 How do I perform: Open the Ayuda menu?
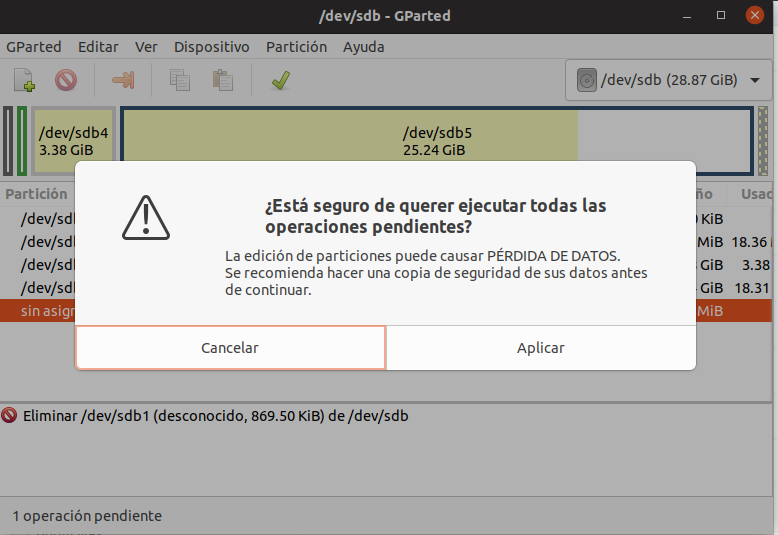click(x=364, y=47)
